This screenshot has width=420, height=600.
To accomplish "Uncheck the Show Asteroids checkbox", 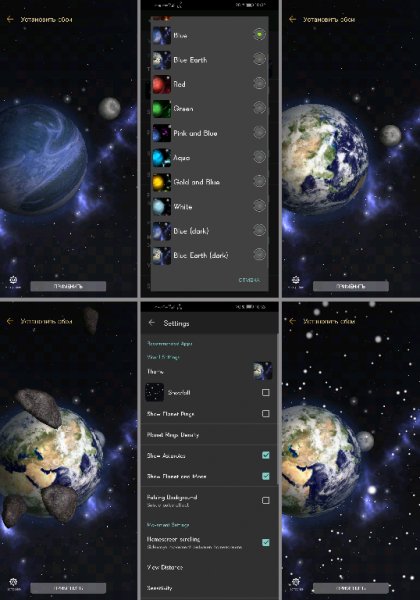I will point(265,455).
